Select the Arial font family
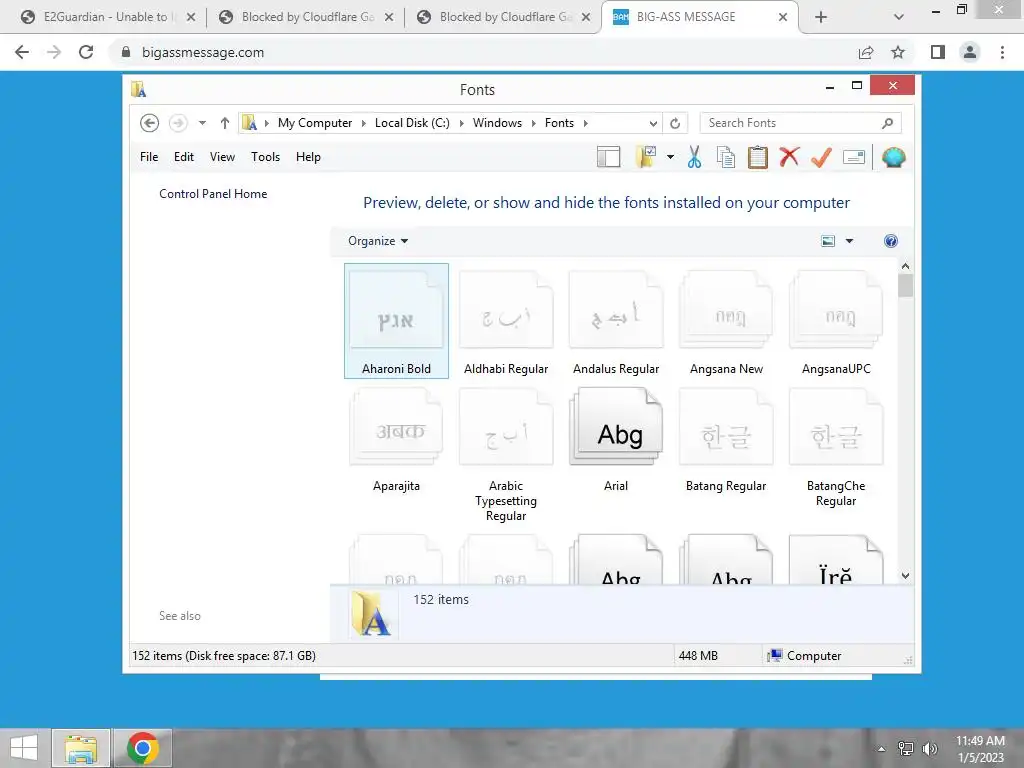The width and height of the screenshot is (1024, 768). 616,439
